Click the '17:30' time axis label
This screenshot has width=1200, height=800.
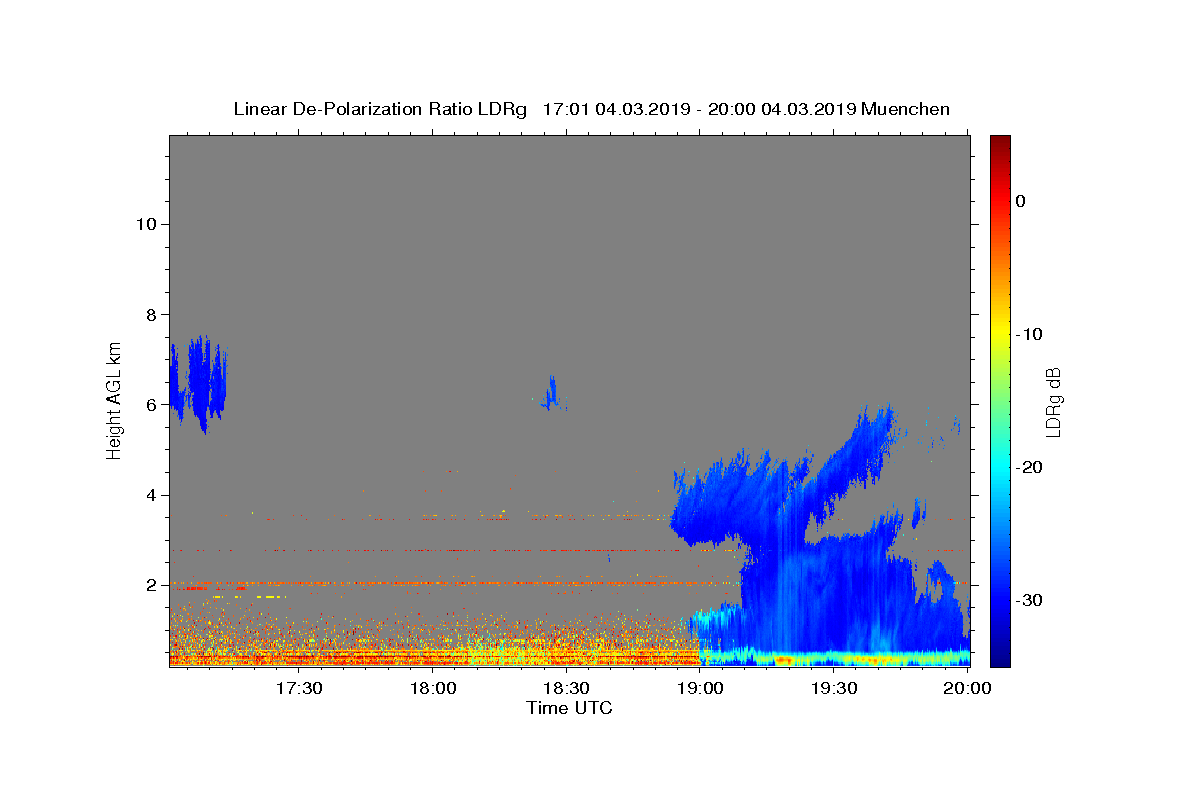point(299,689)
